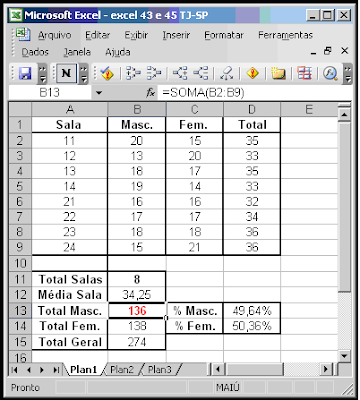
Task: Select the Plan1 sheet tab
Action: click(x=84, y=370)
